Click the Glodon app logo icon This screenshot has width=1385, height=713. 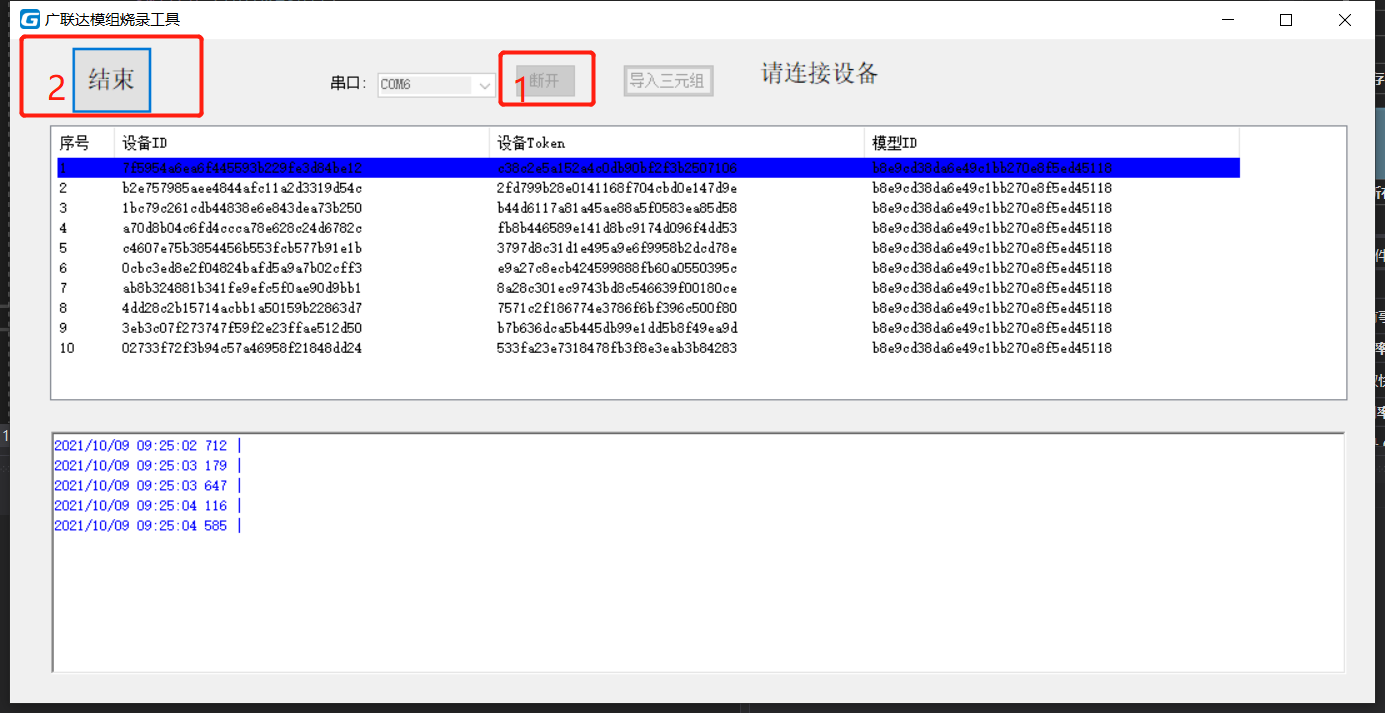coord(30,19)
